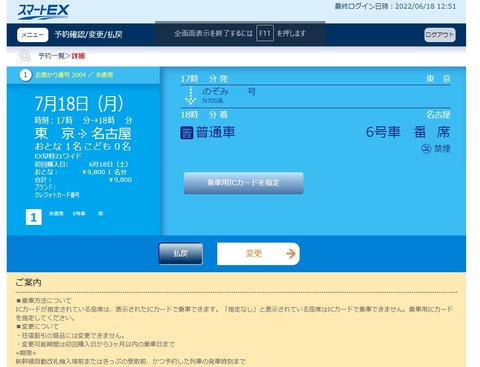Click the スマートEX logo

coord(43,12)
